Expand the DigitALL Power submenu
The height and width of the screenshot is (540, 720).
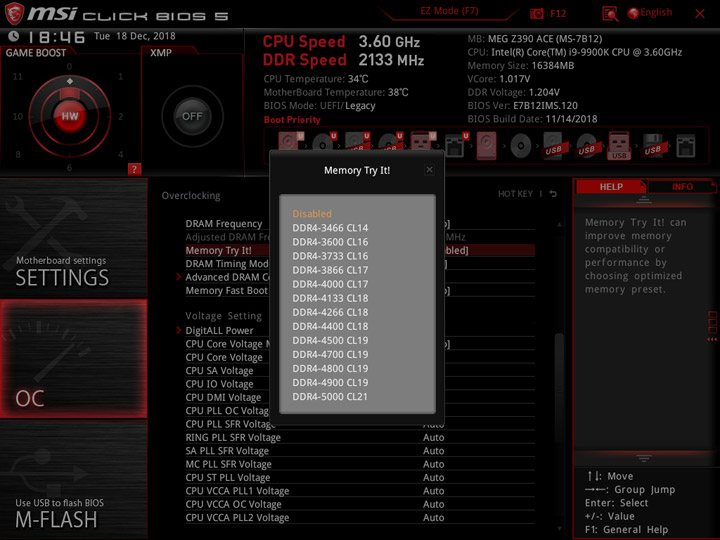(219, 331)
